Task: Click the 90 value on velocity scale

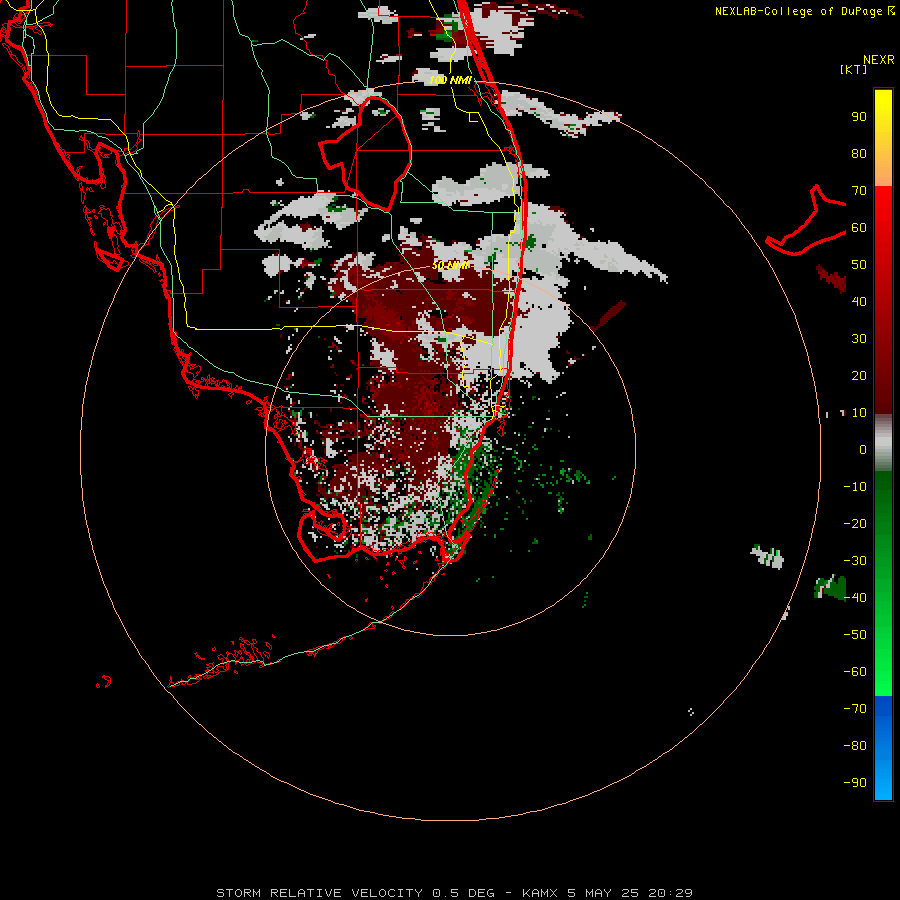Action: 859,117
